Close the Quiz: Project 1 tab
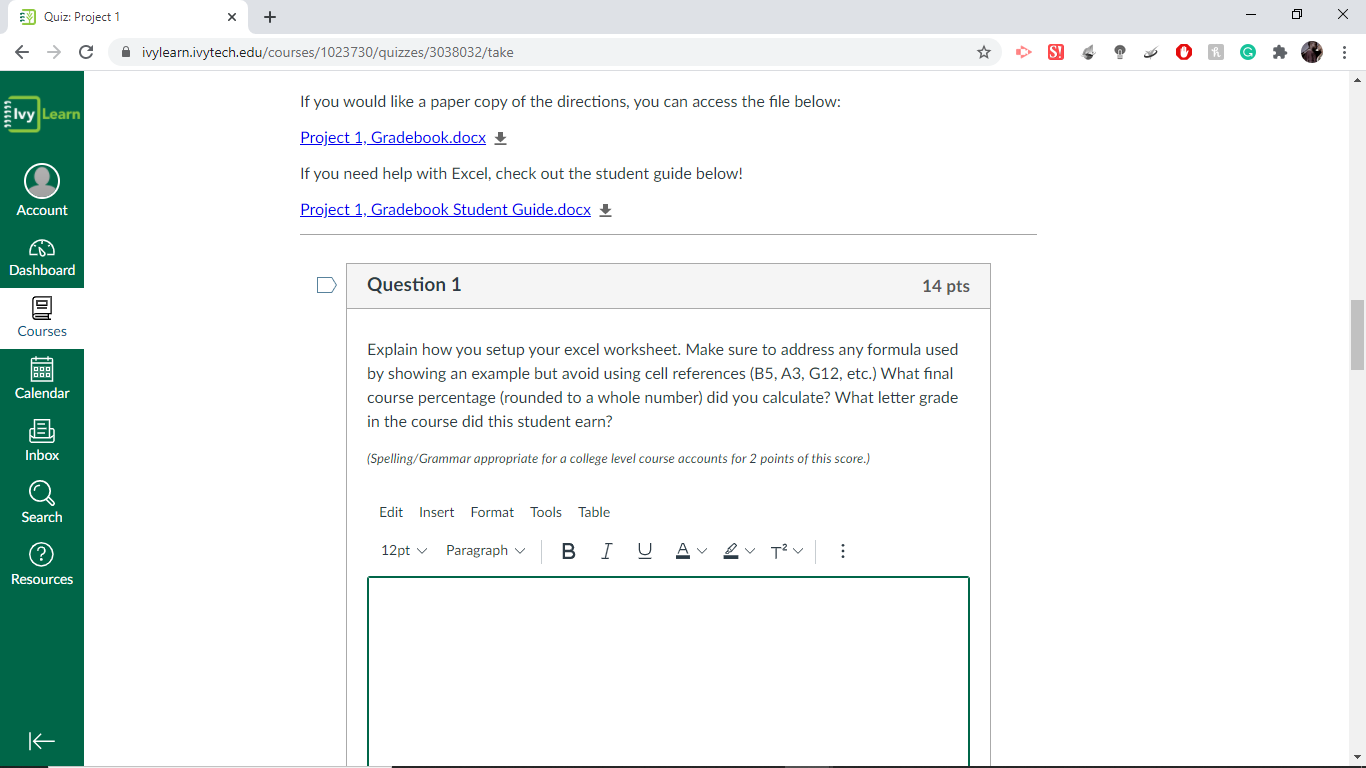This screenshot has width=1366, height=768. pos(232,17)
